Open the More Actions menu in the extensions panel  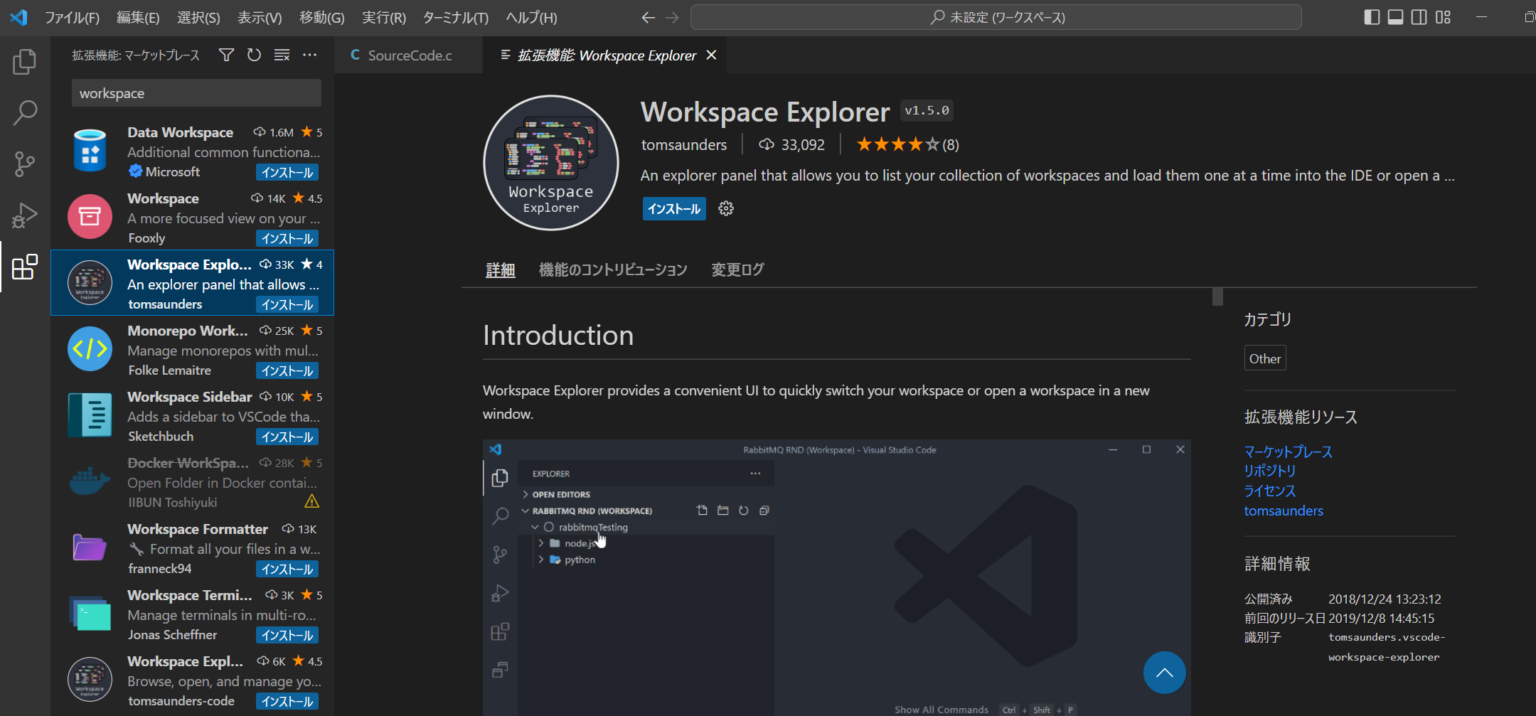click(309, 55)
